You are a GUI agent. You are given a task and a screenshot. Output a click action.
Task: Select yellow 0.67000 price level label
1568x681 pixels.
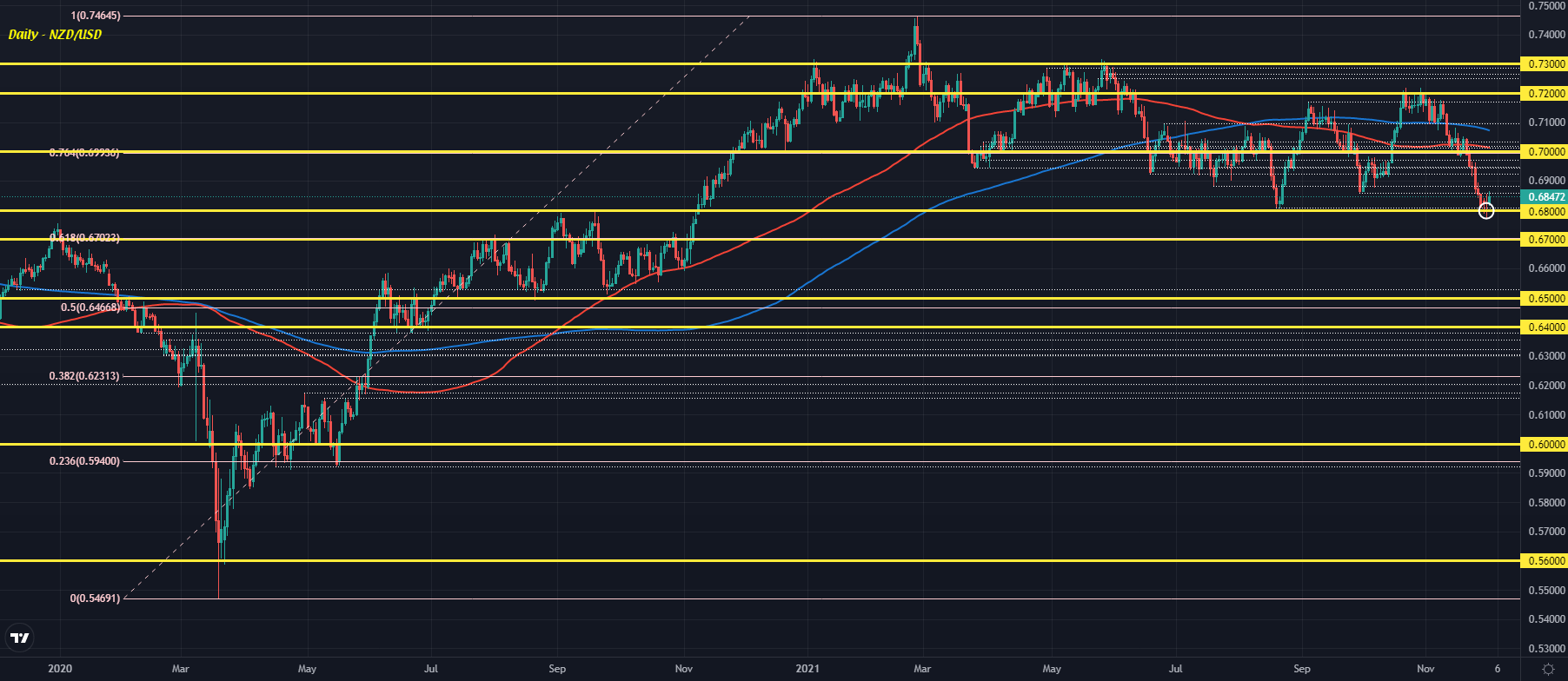point(1545,239)
